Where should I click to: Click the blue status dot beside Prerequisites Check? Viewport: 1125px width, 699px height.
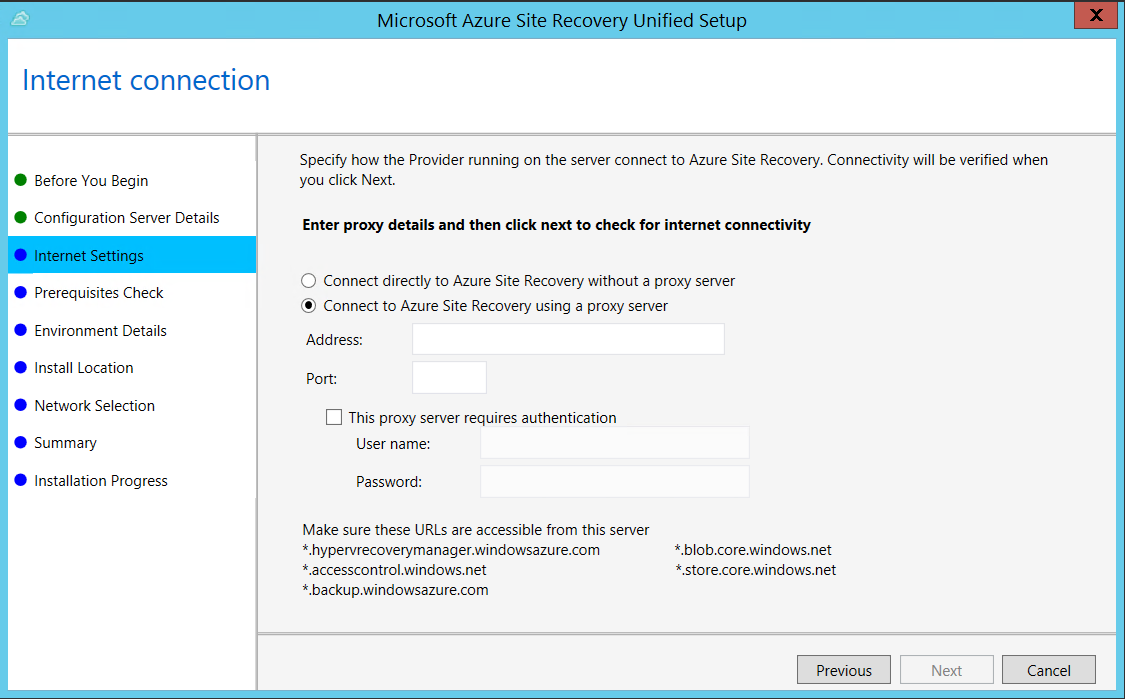(x=21, y=293)
